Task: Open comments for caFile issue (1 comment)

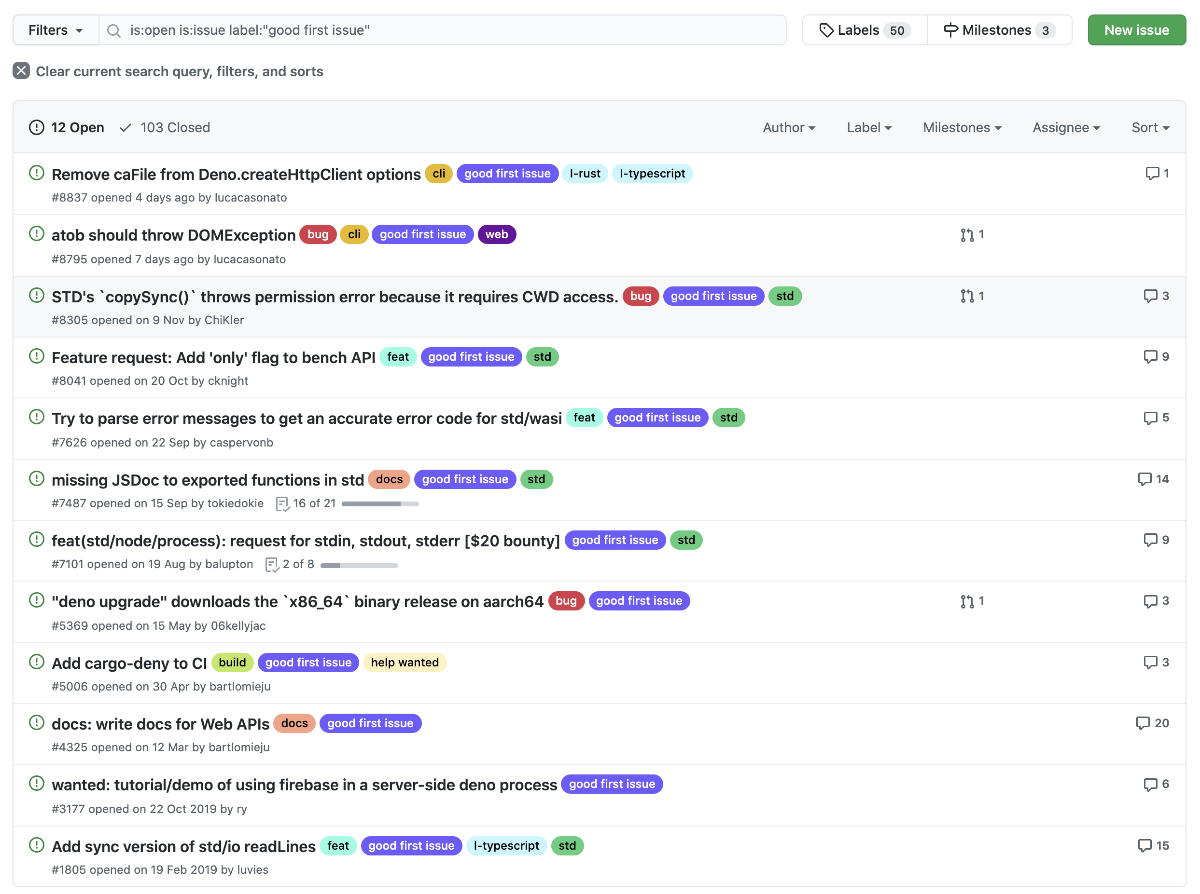Action: pyautogui.click(x=1157, y=174)
